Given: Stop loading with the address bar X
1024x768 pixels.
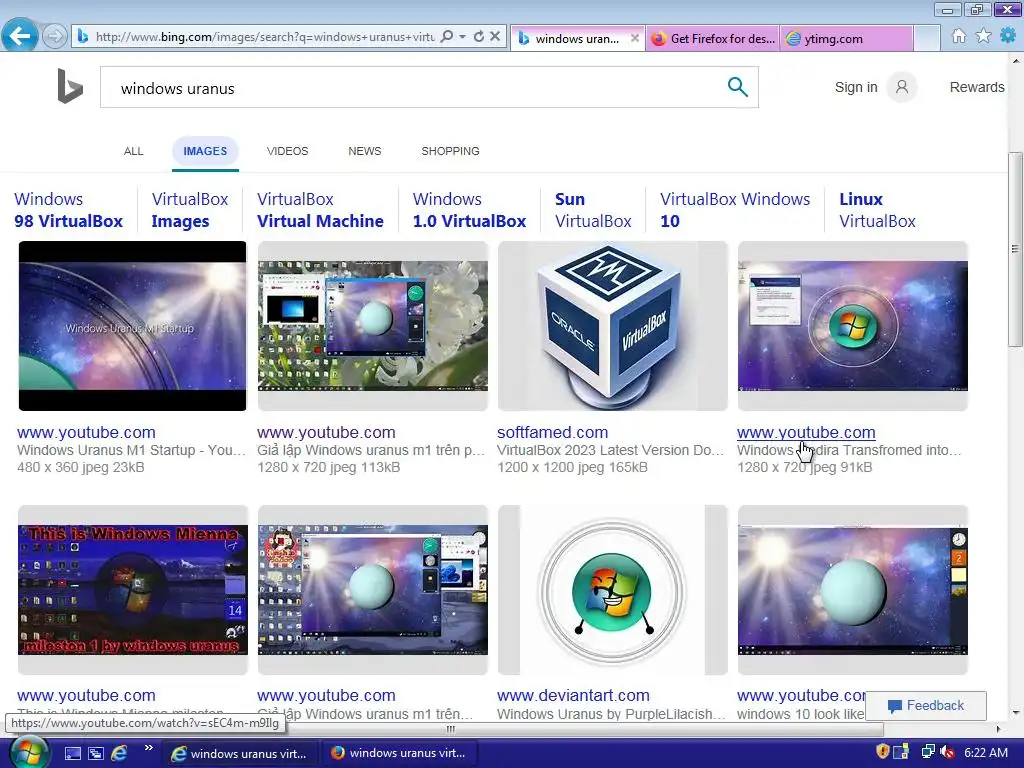Looking at the screenshot, I should pyautogui.click(x=495, y=37).
